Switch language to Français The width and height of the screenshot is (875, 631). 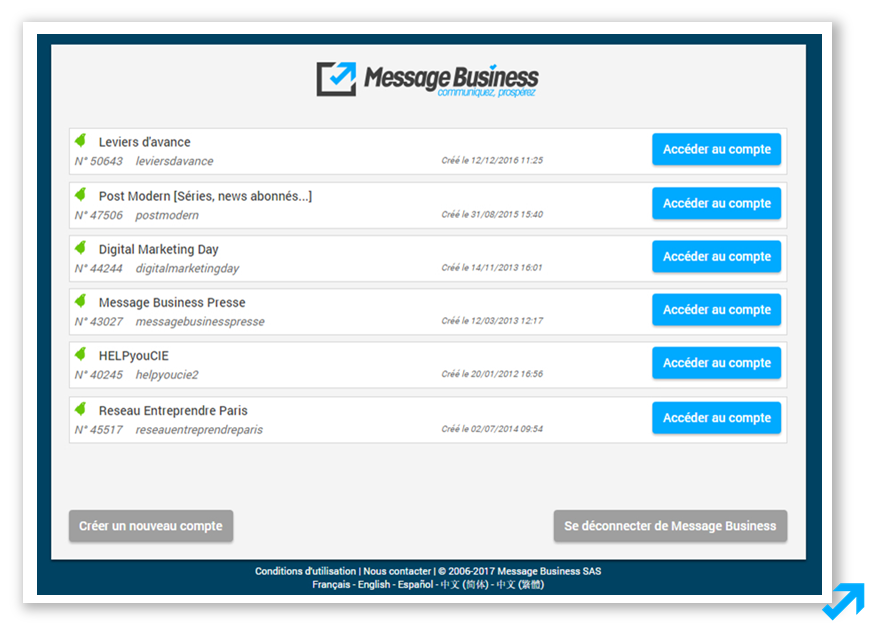[331, 584]
